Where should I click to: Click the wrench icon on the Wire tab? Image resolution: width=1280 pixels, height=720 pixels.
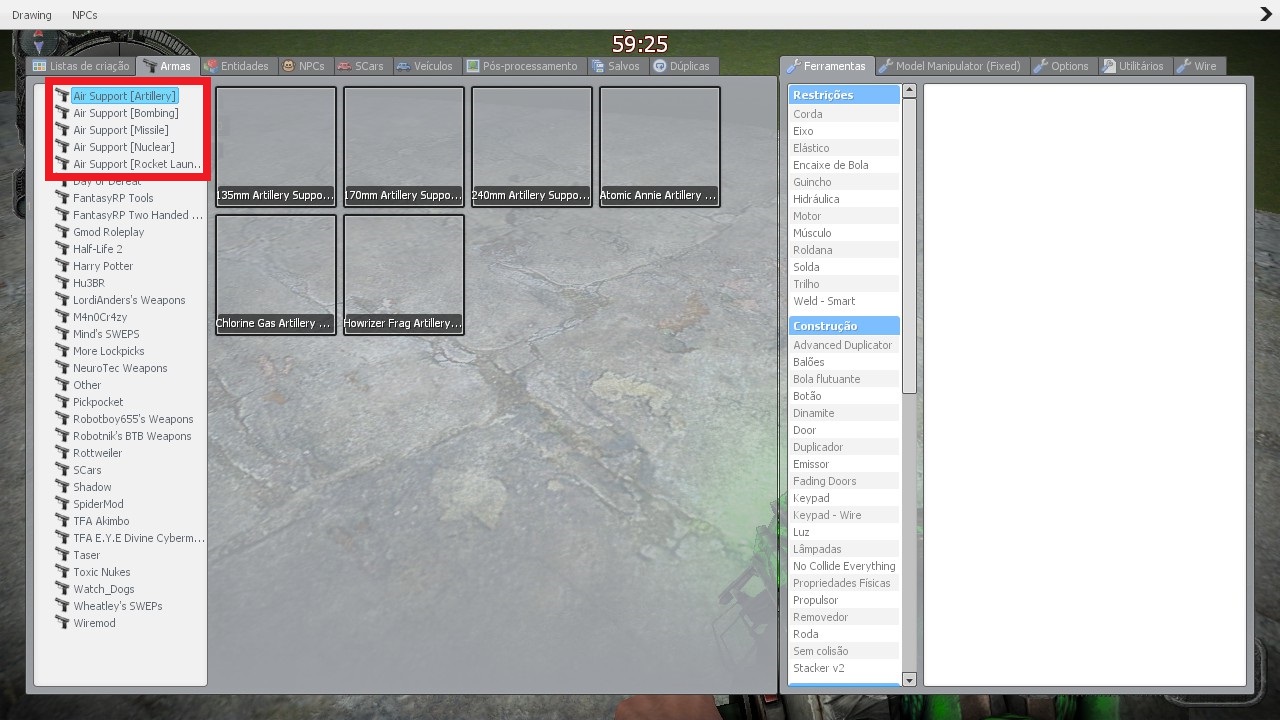point(1183,66)
